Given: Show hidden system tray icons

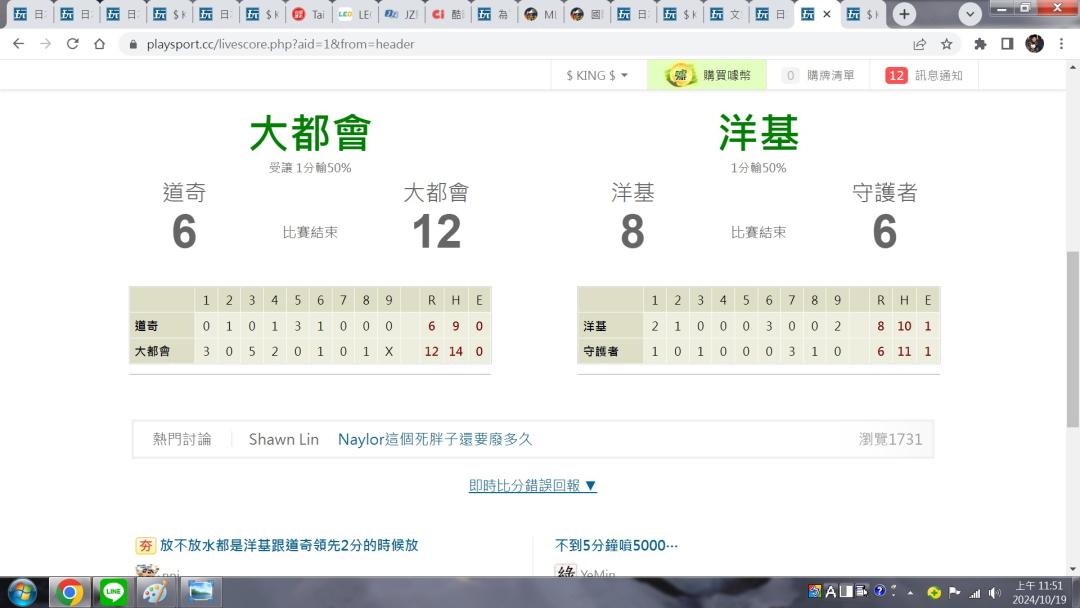Looking at the screenshot, I should tap(911, 592).
